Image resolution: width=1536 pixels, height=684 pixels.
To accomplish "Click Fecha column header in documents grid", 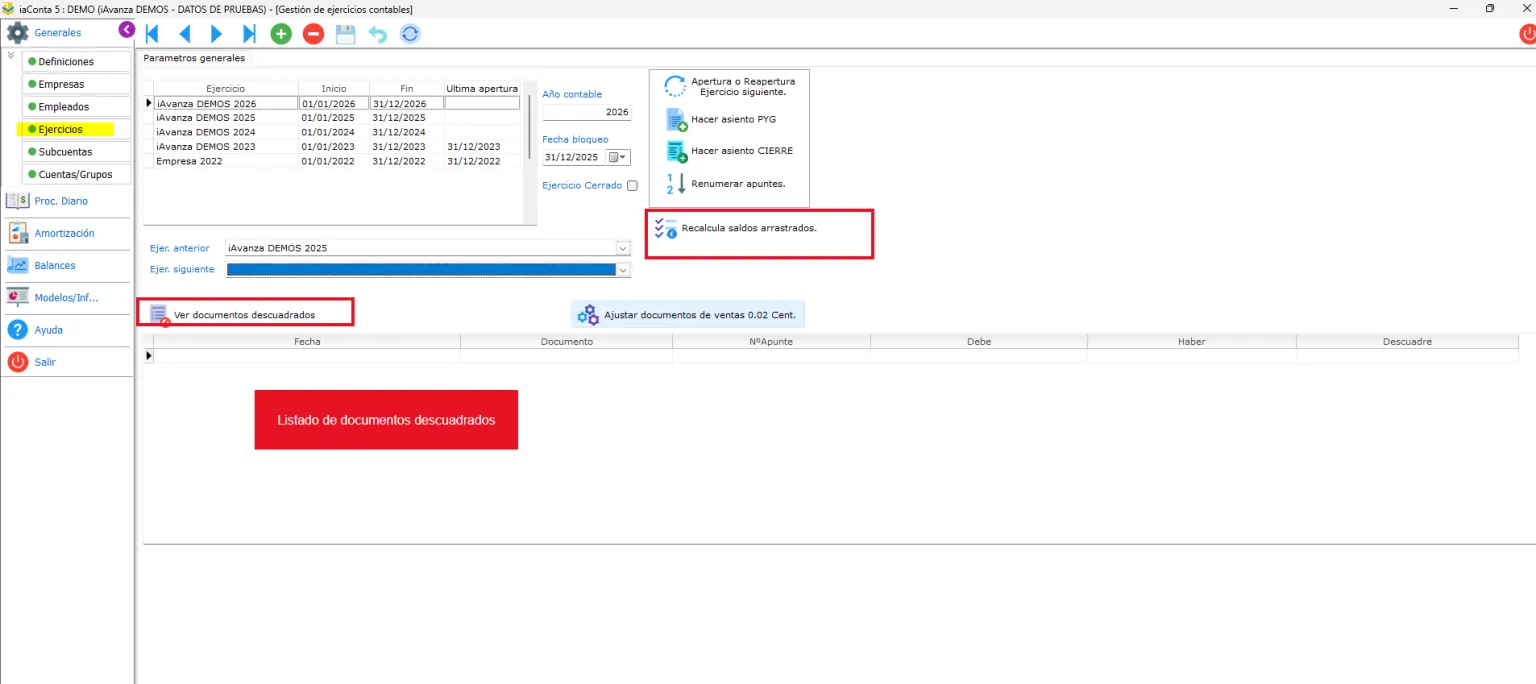I will 307,341.
